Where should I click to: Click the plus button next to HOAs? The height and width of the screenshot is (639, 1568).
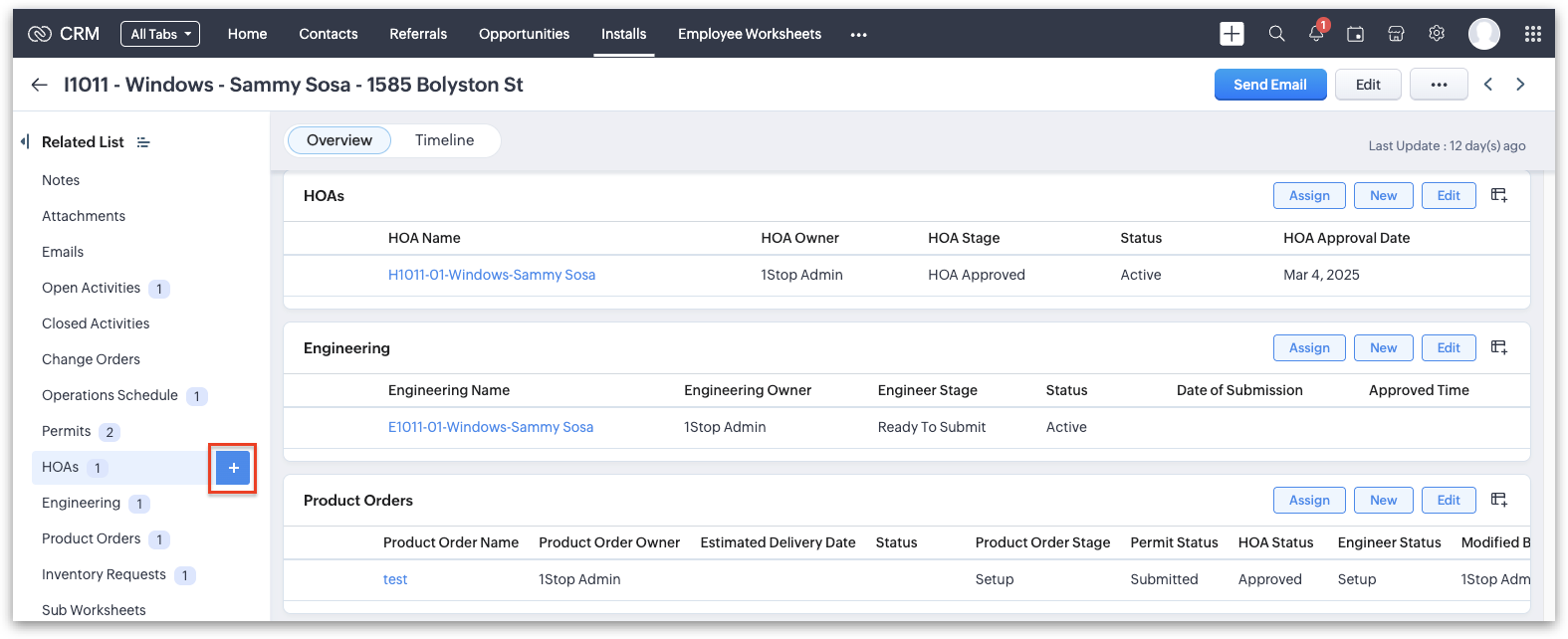click(233, 468)
